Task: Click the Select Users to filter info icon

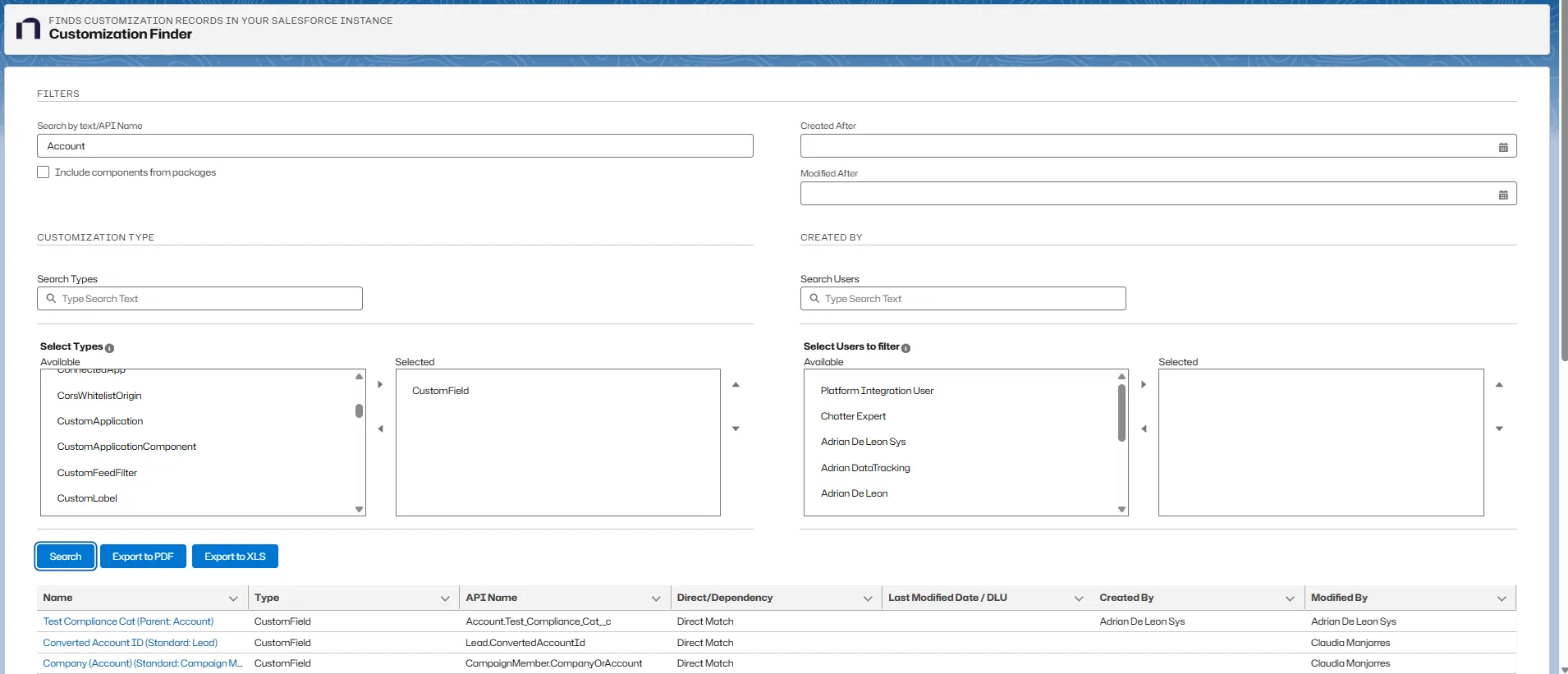Action: pyautogui.click(x=905, y=348)
